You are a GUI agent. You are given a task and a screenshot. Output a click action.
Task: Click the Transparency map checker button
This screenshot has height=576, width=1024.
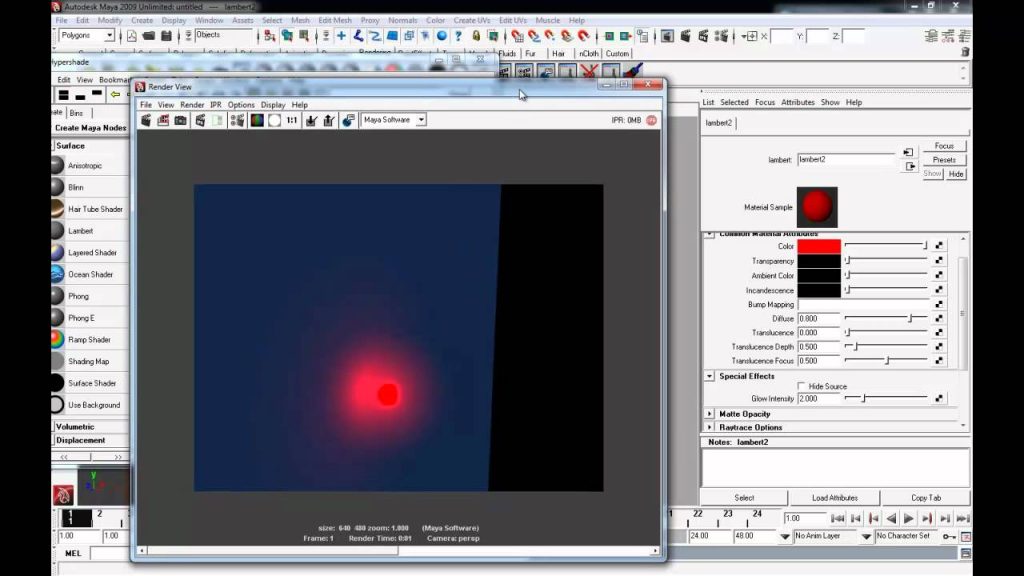coord(938,261)
